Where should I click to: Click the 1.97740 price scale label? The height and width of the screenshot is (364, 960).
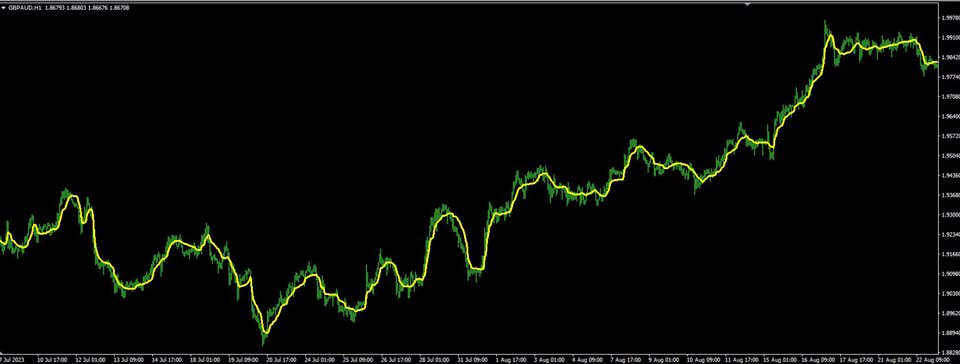tap(951, 77)
